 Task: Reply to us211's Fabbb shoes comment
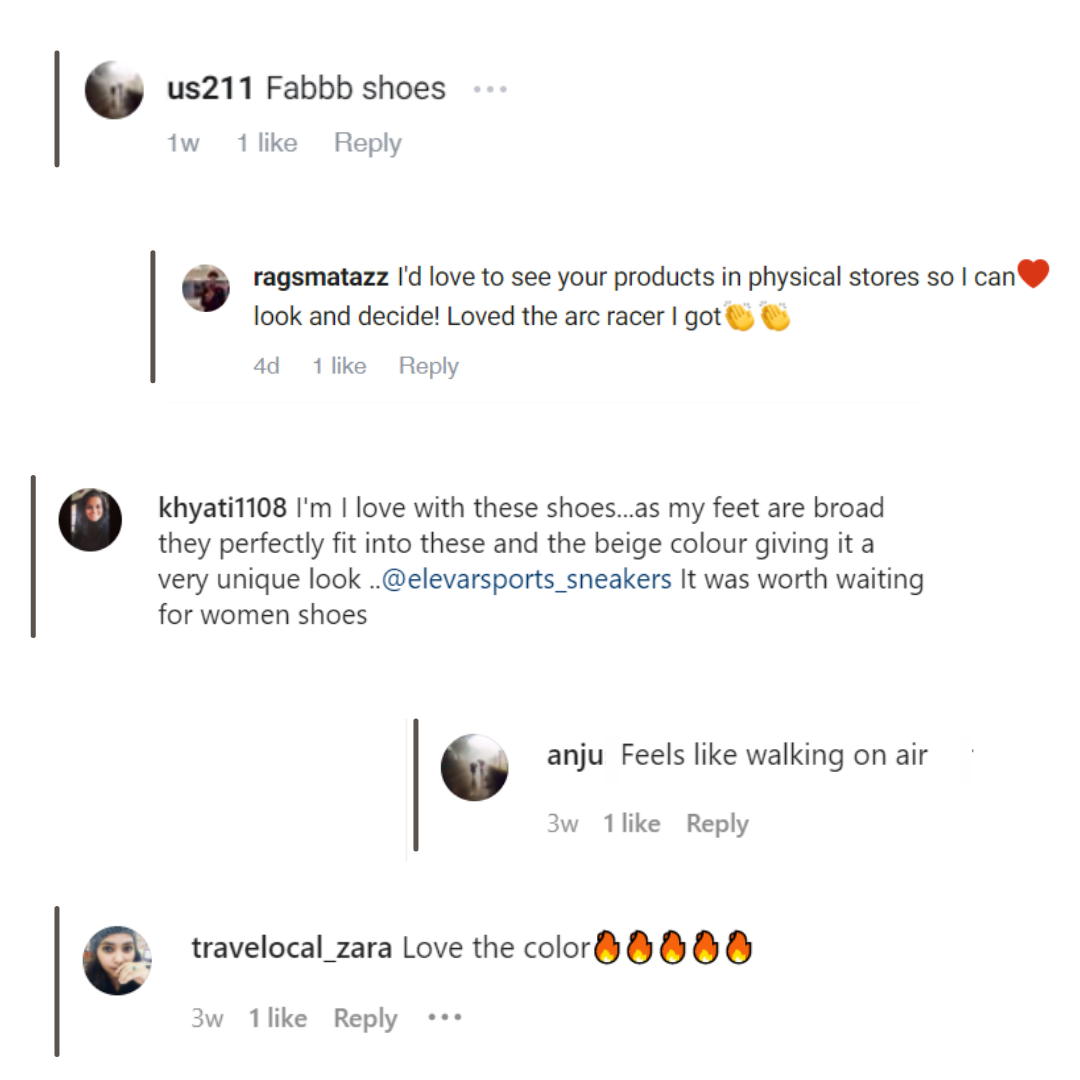click(x=367, y=143)
